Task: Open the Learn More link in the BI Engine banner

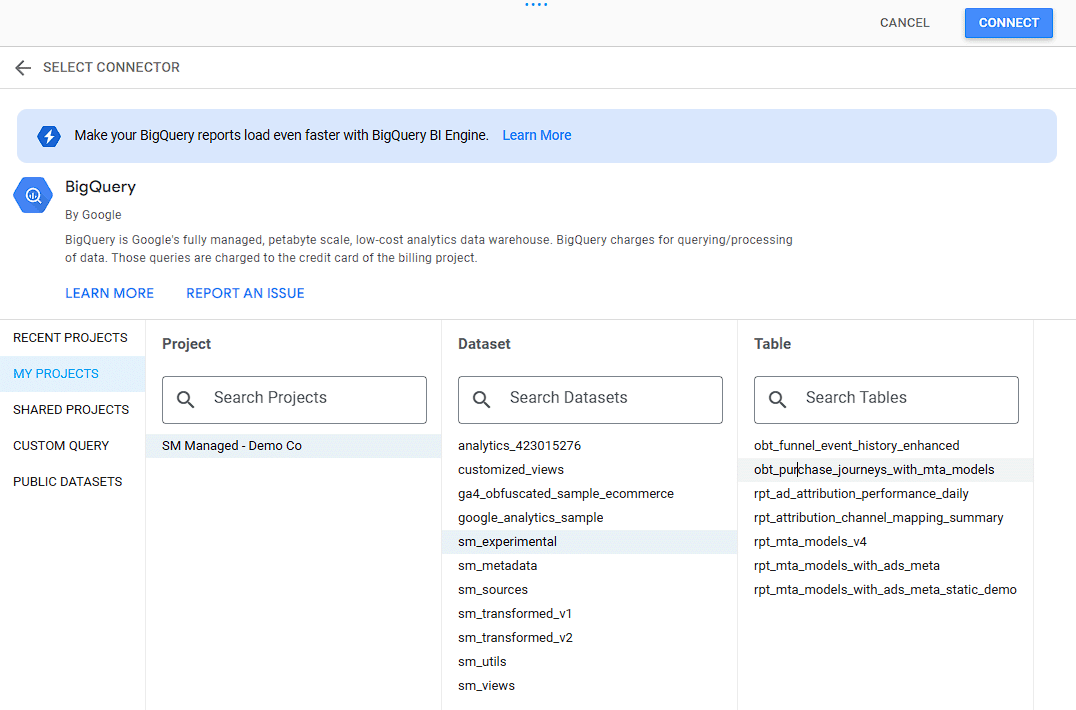Action: 537,135
